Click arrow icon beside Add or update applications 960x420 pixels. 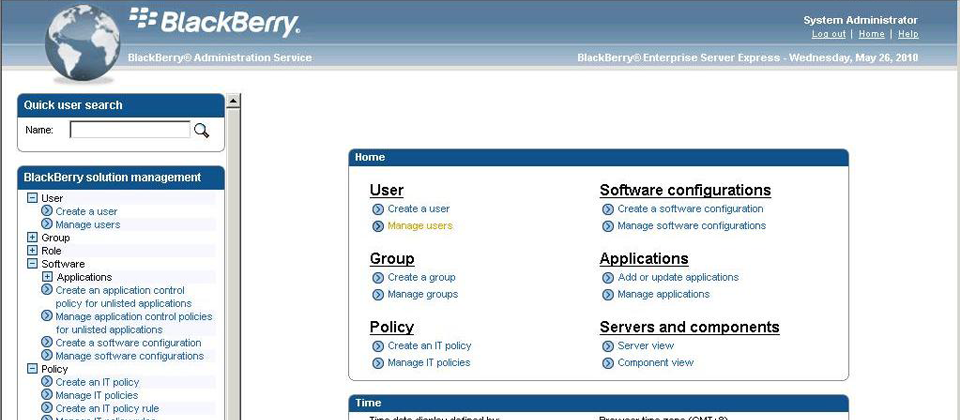608,278
